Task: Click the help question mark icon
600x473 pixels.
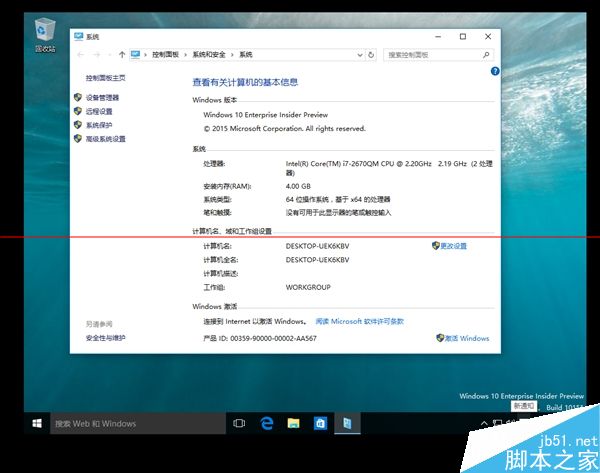Action: 494,72
